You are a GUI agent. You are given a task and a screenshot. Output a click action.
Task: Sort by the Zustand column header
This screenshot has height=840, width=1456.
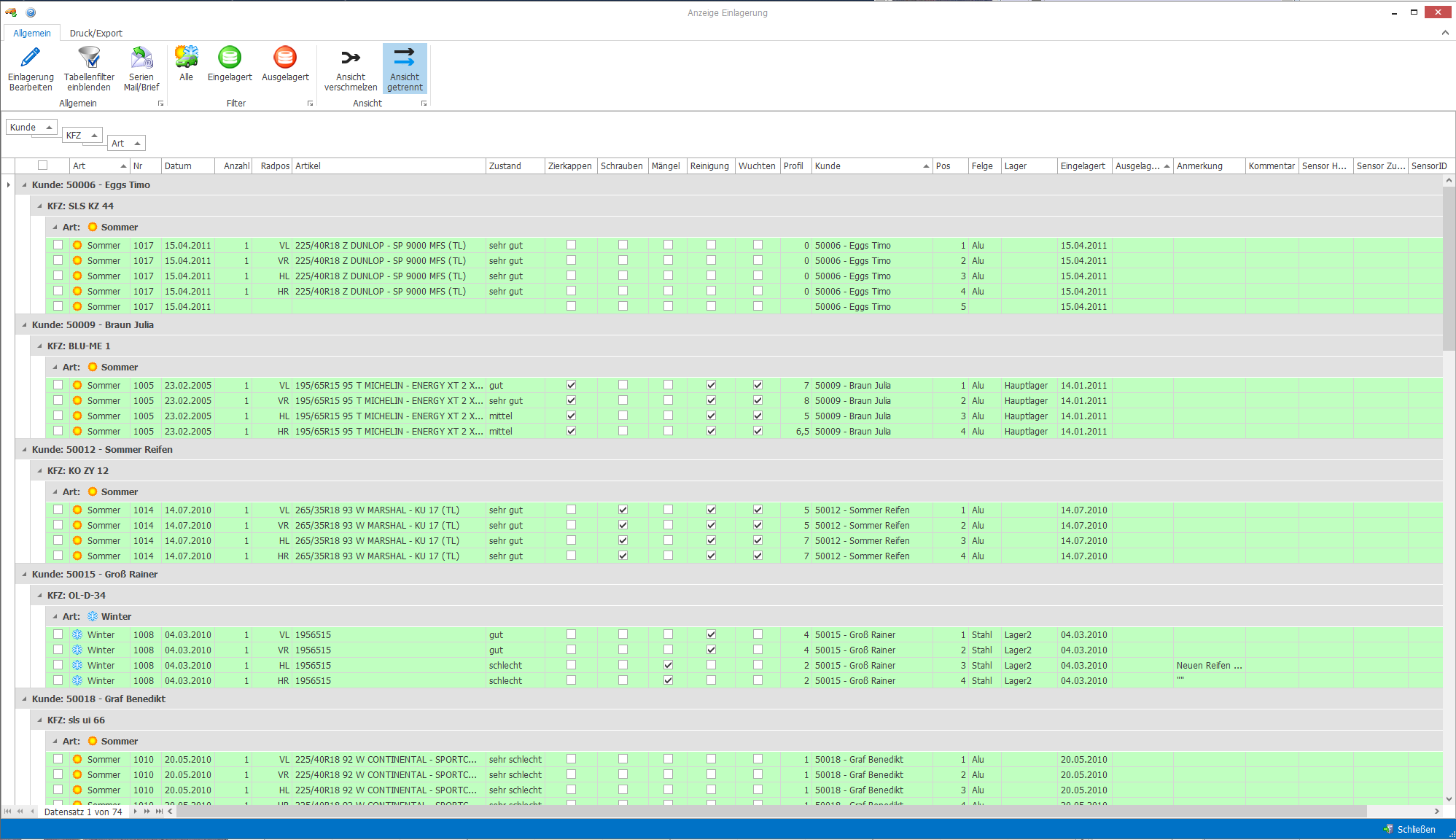click(515, 166)
